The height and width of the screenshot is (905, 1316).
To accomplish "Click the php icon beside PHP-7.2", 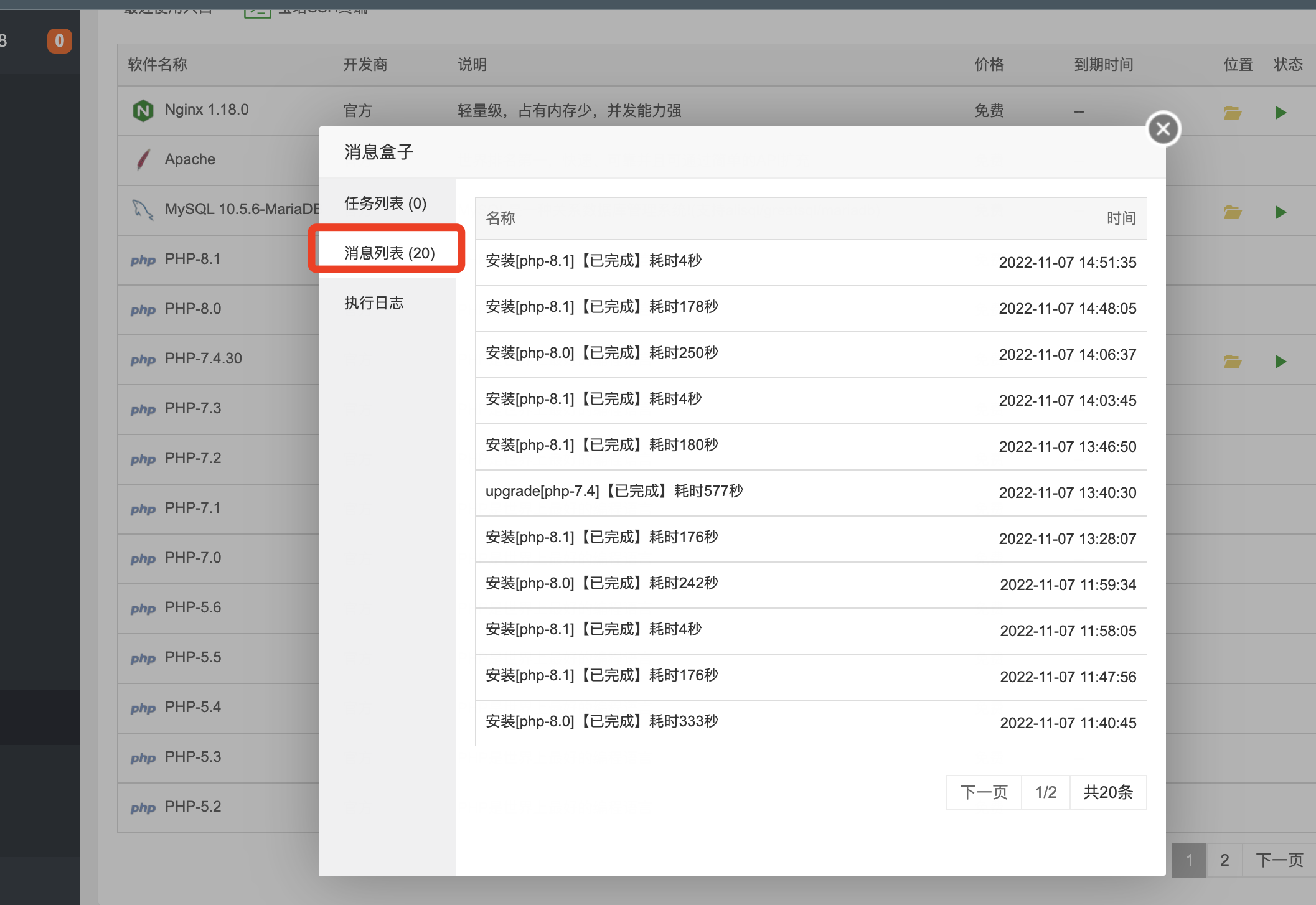I will coord(143,459).
